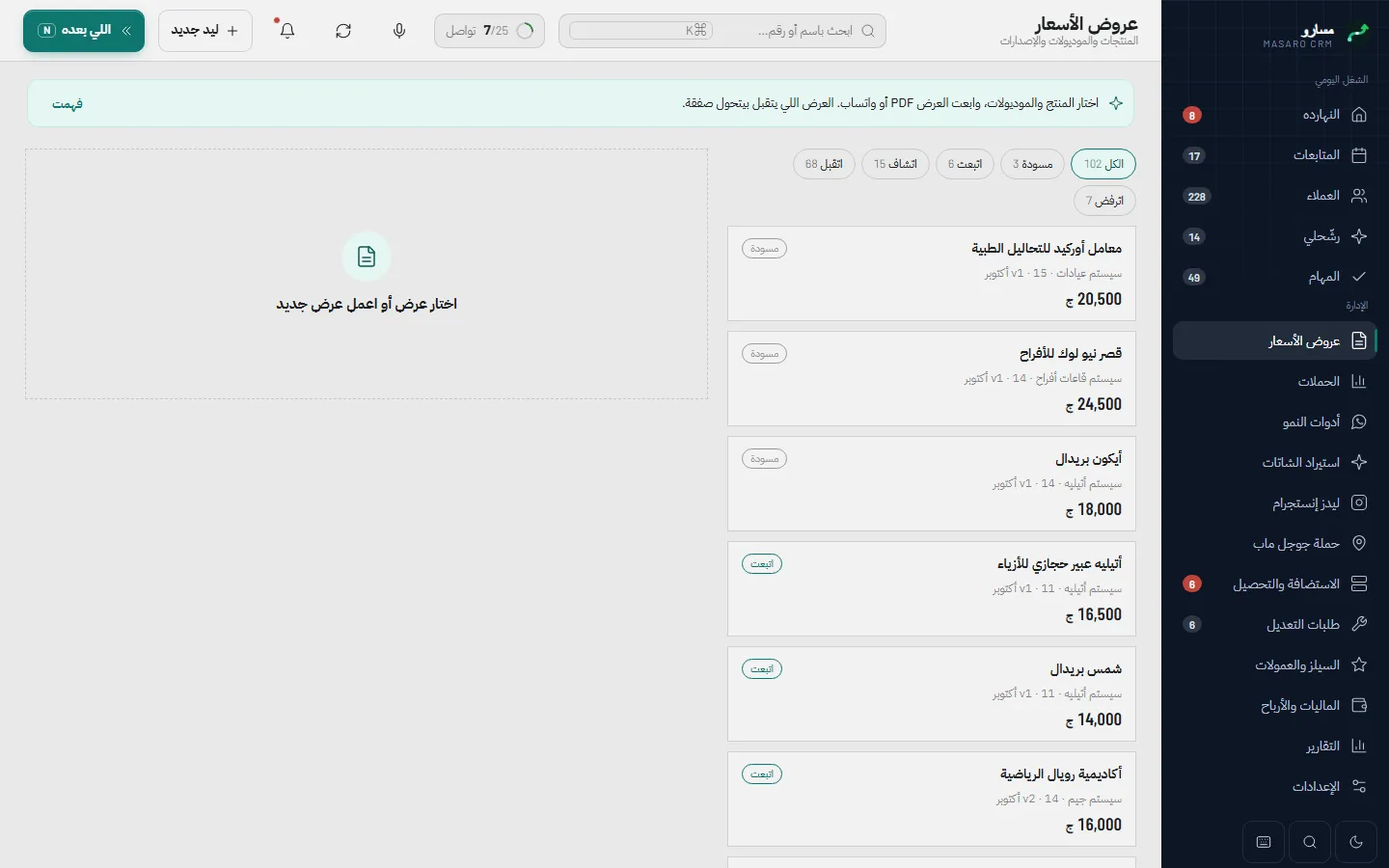The width and height of the screenshot is (1389, 868).
Task: Go to عروض الأسعار sidebar item
Action: click(1274, 341)
